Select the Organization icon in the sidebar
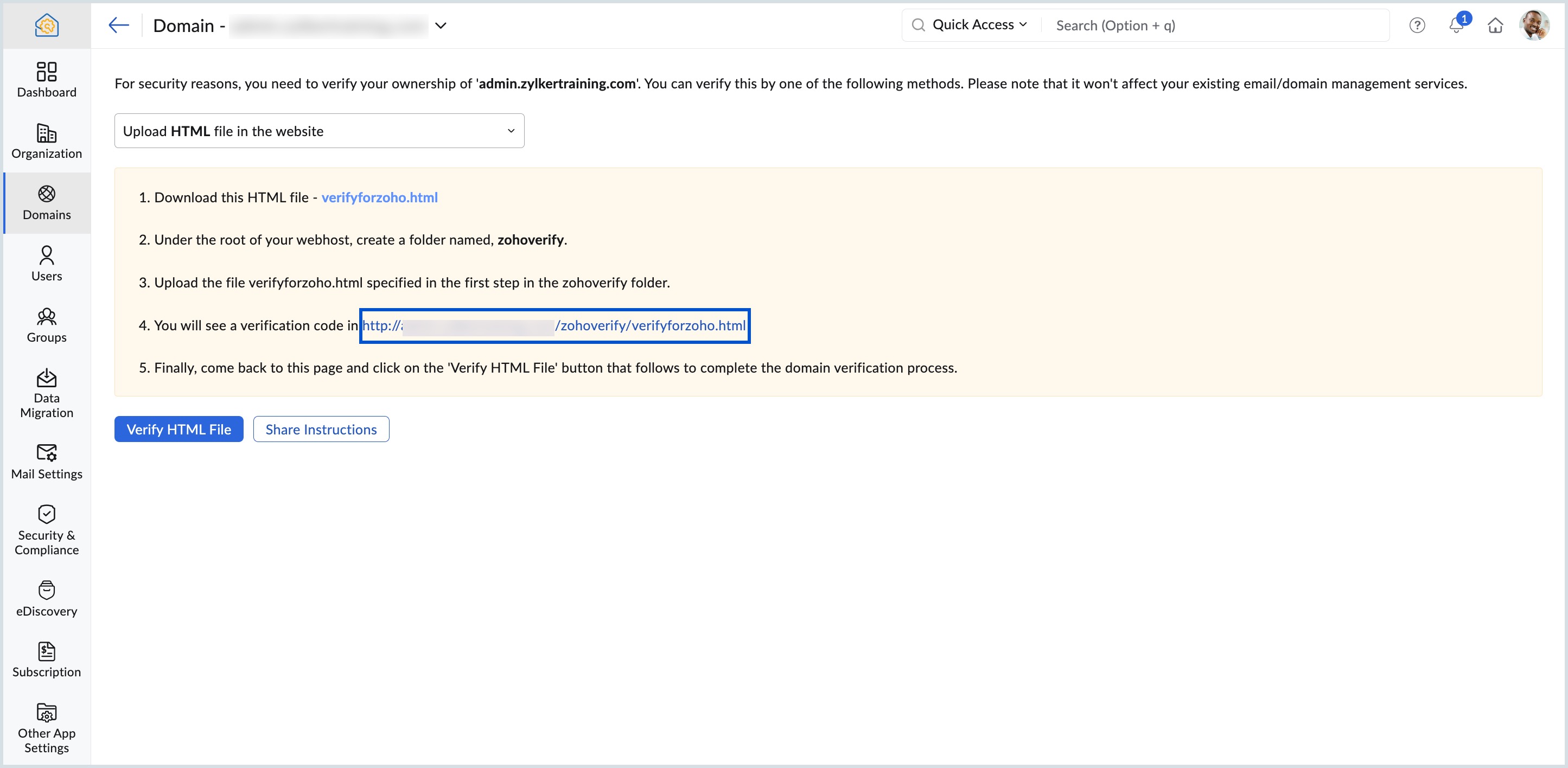1568x768 pixels. [x=46, y=142]
